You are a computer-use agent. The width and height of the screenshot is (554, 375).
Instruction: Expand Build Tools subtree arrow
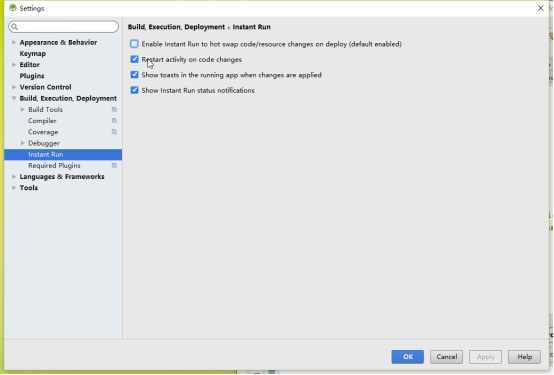coord(23,110)
